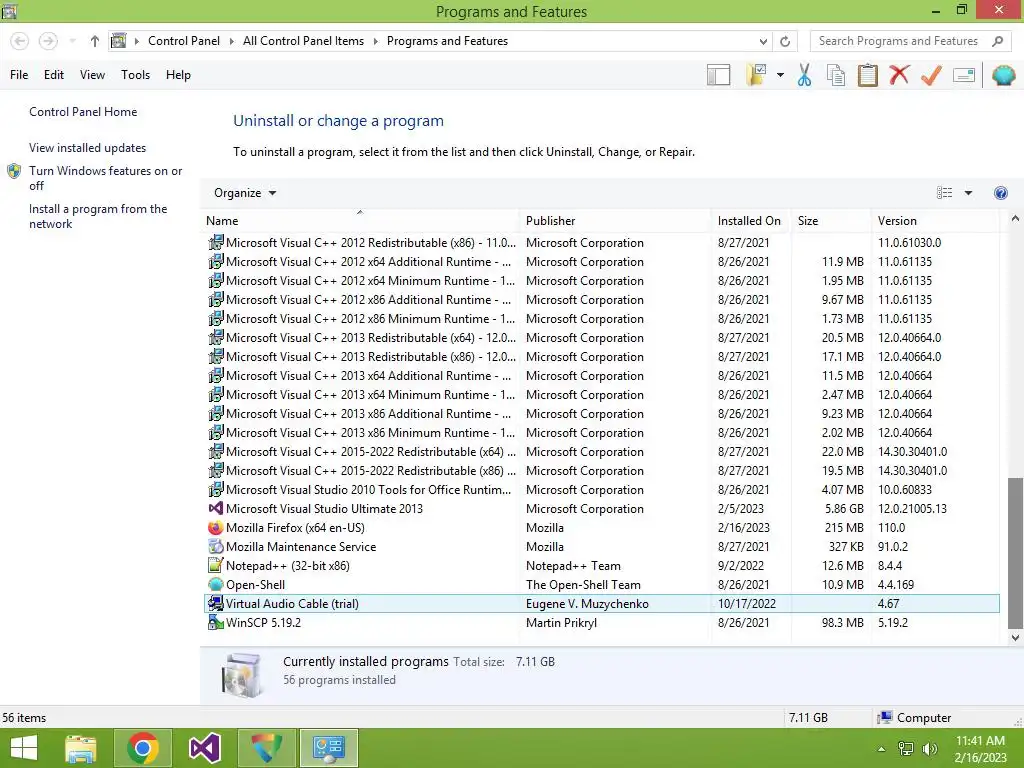
Task: Click the vertical scrollbar thumb
Action: [x=1015, y=552]
